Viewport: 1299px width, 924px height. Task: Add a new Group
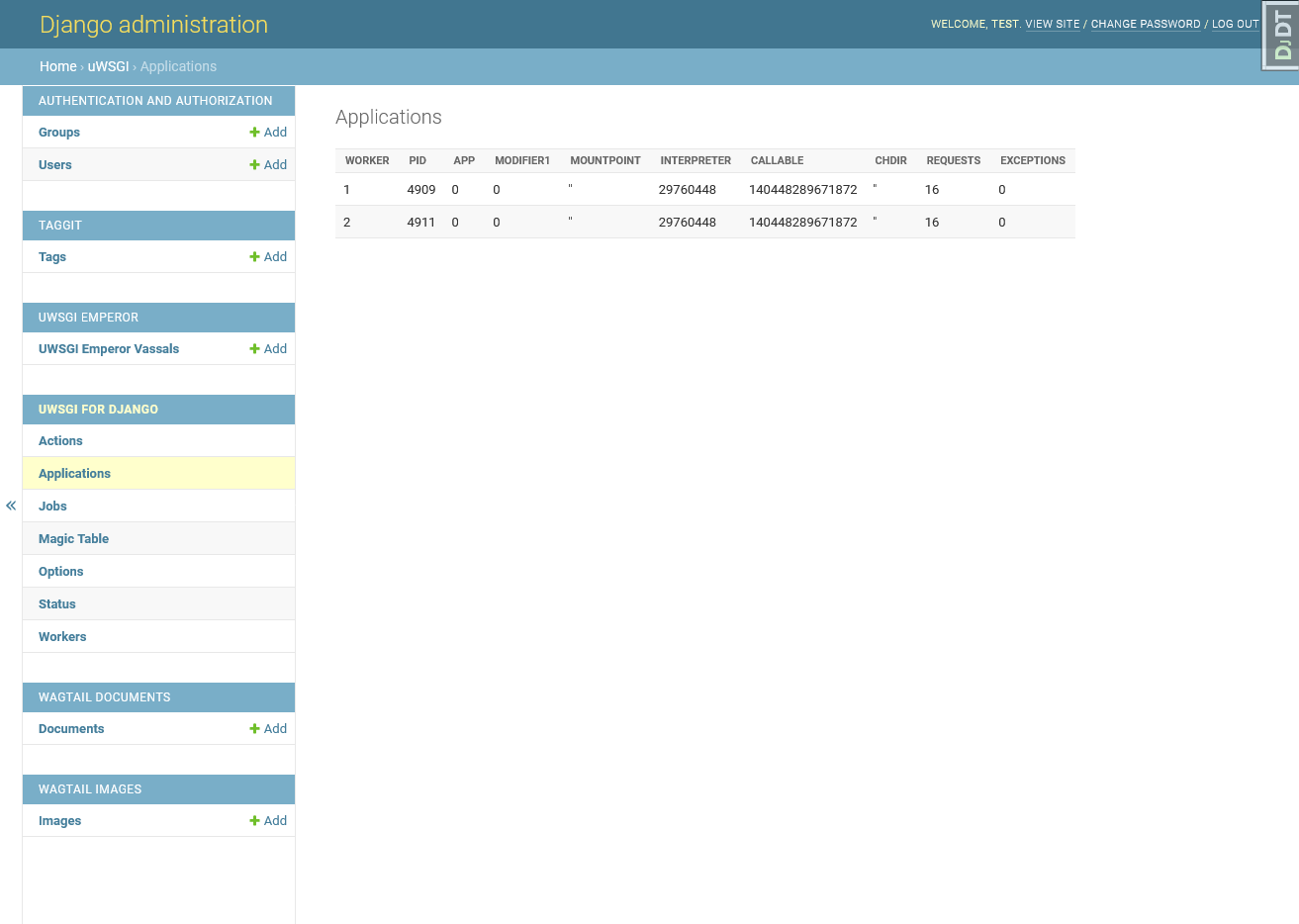[268, 133]
